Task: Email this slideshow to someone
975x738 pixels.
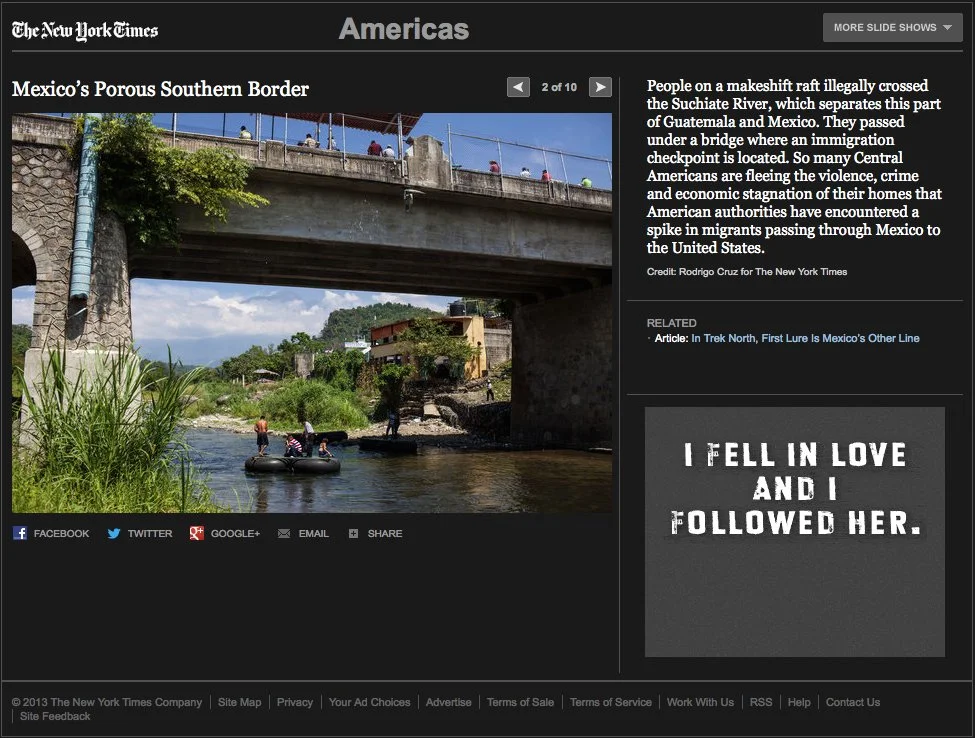Action: pos(303,533)
